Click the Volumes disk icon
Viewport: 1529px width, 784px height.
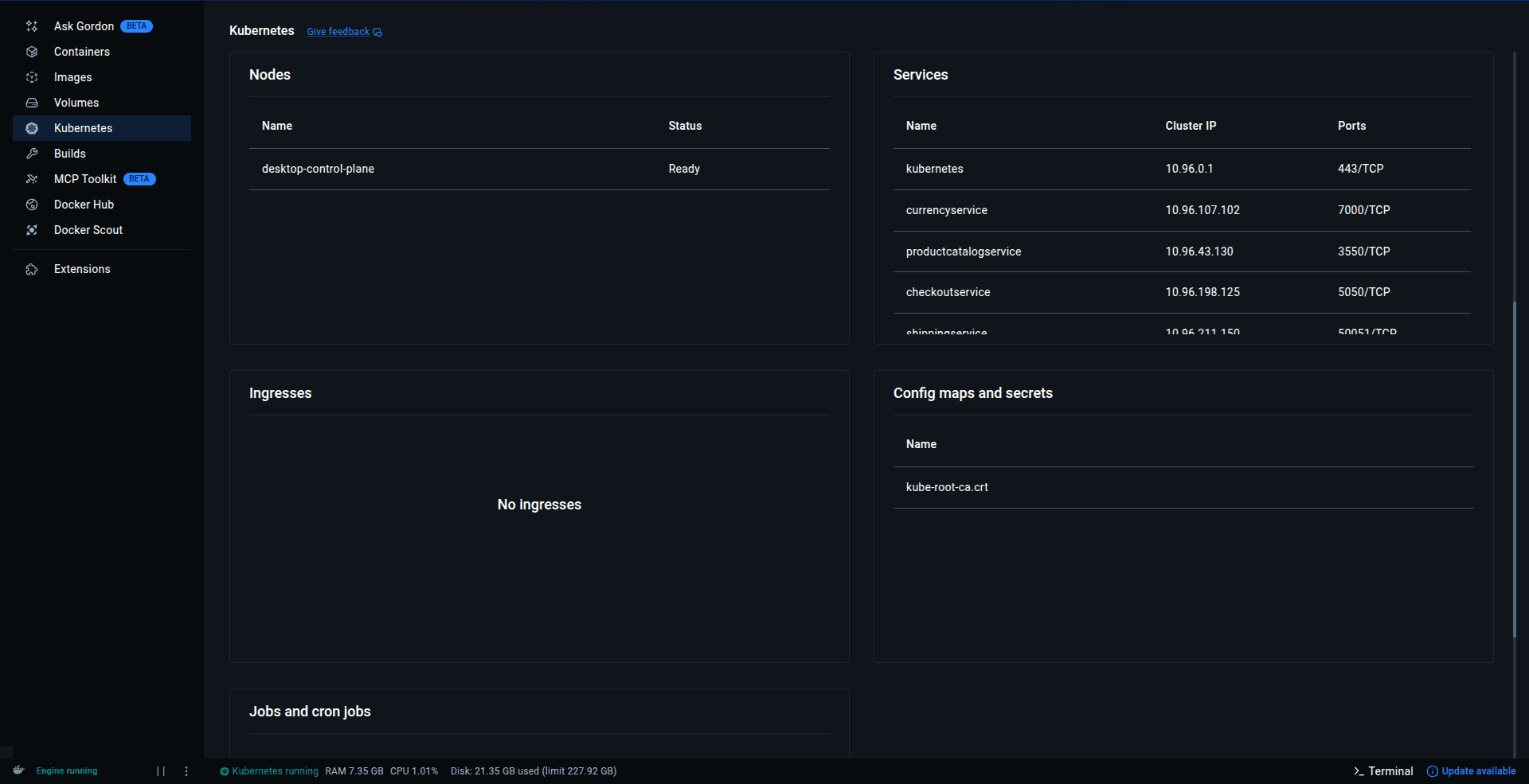(x=32, y=103)
